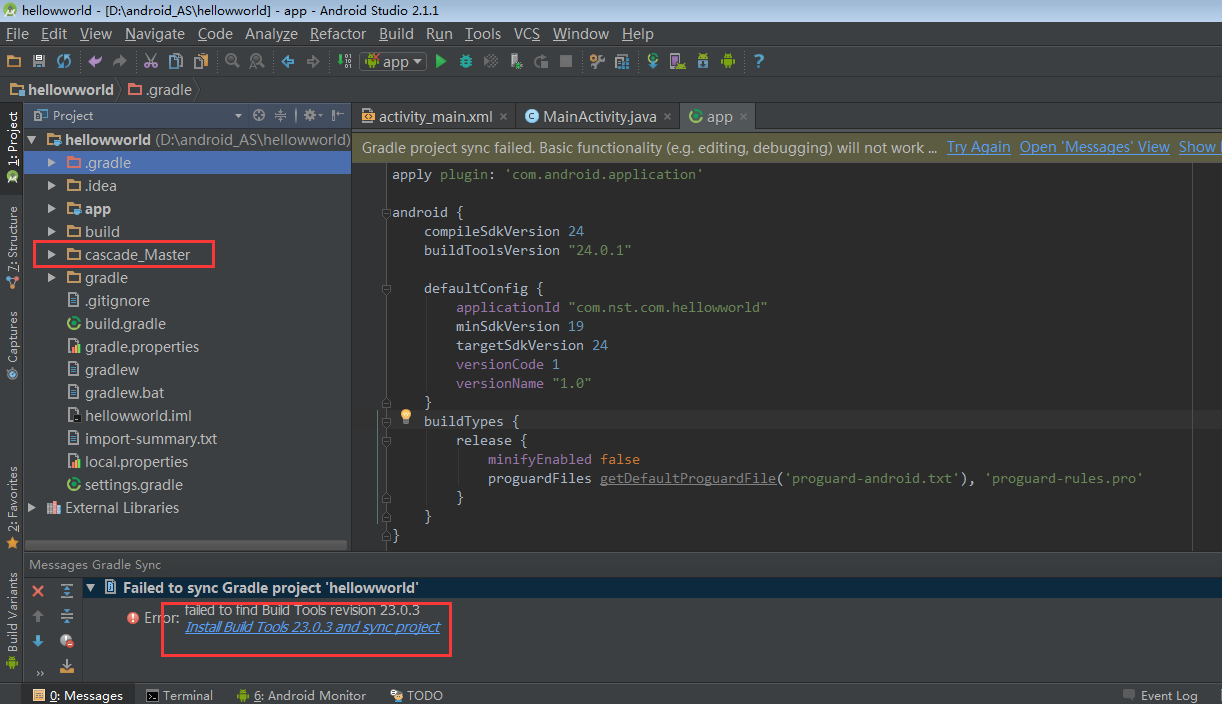
Task: Run the app with the green play button
Action: coord(441,62)
